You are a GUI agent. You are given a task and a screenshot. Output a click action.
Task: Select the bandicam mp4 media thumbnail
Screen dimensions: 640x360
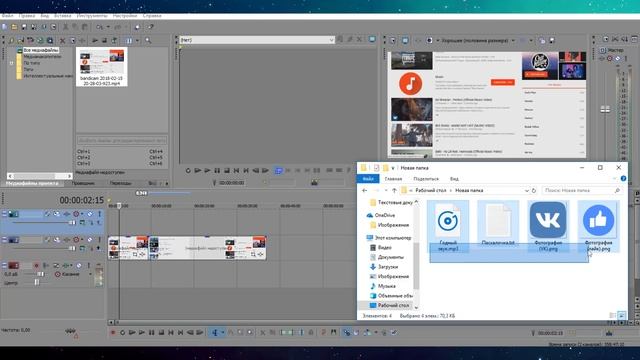click(102, 67)
